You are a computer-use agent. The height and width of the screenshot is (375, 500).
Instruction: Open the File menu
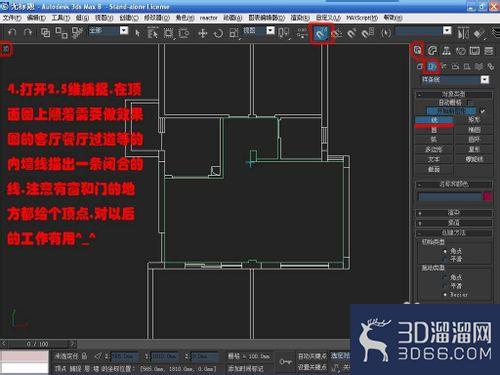[12, 18]
